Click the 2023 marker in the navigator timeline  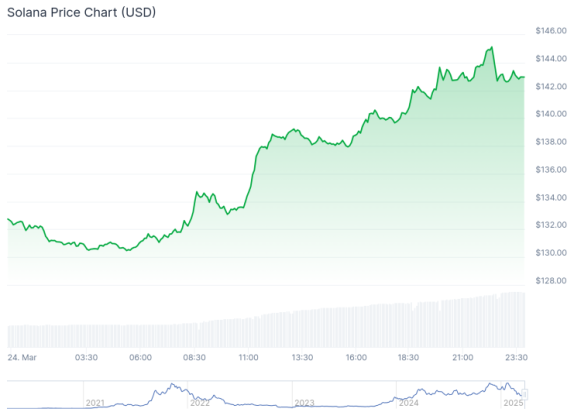pyautogui.click(x=304, y=403)
